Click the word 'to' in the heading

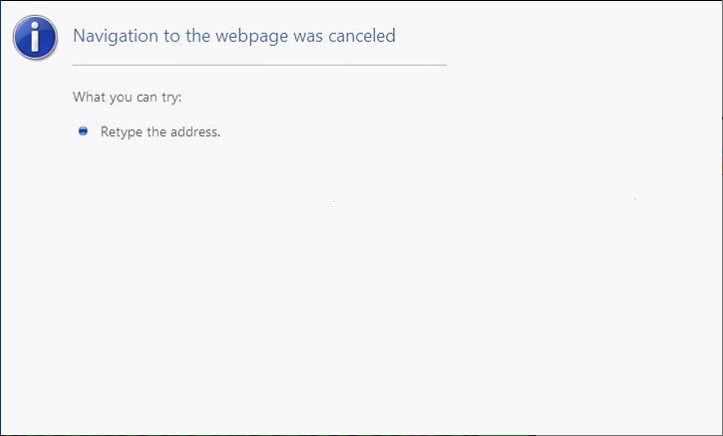coord(172,36)
